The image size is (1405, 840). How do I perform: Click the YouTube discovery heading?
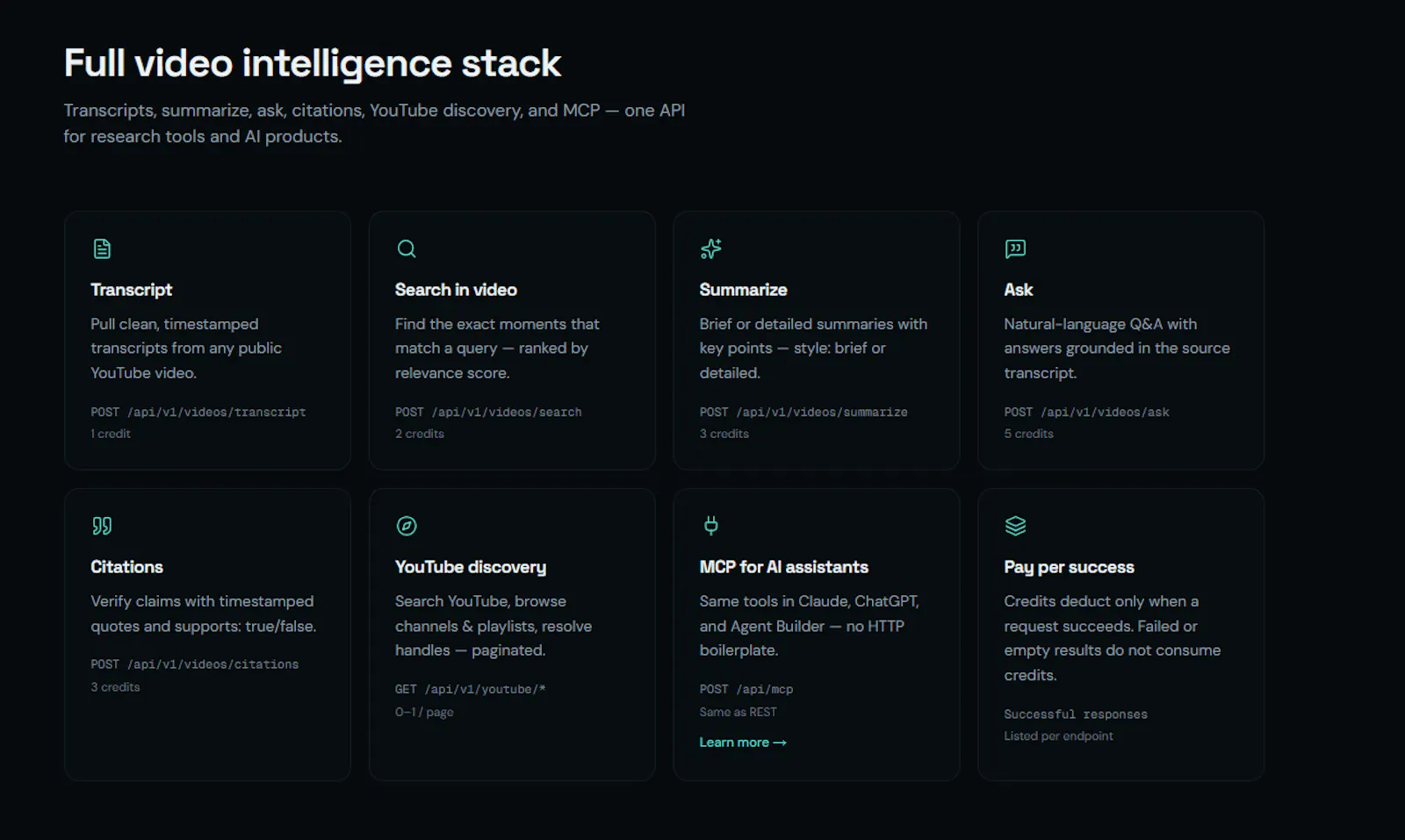tap(471, 567)
